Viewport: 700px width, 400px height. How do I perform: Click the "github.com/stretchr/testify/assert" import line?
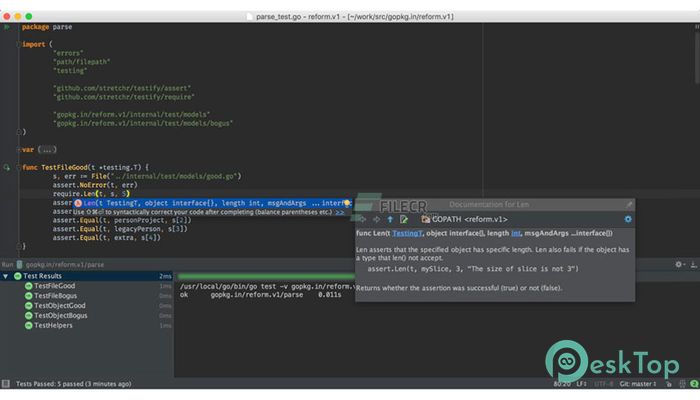pos(122,88)
